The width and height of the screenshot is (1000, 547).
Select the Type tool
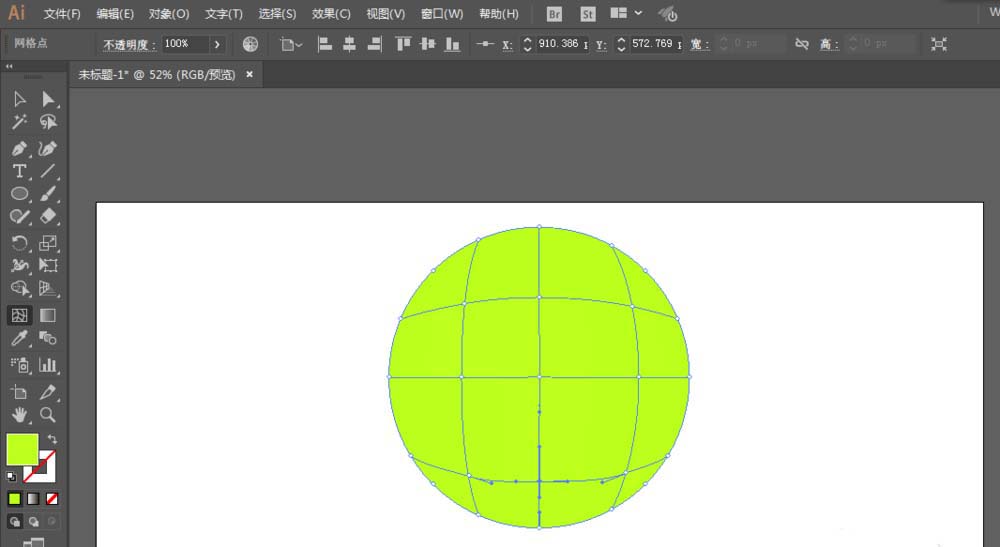(19, 171)
